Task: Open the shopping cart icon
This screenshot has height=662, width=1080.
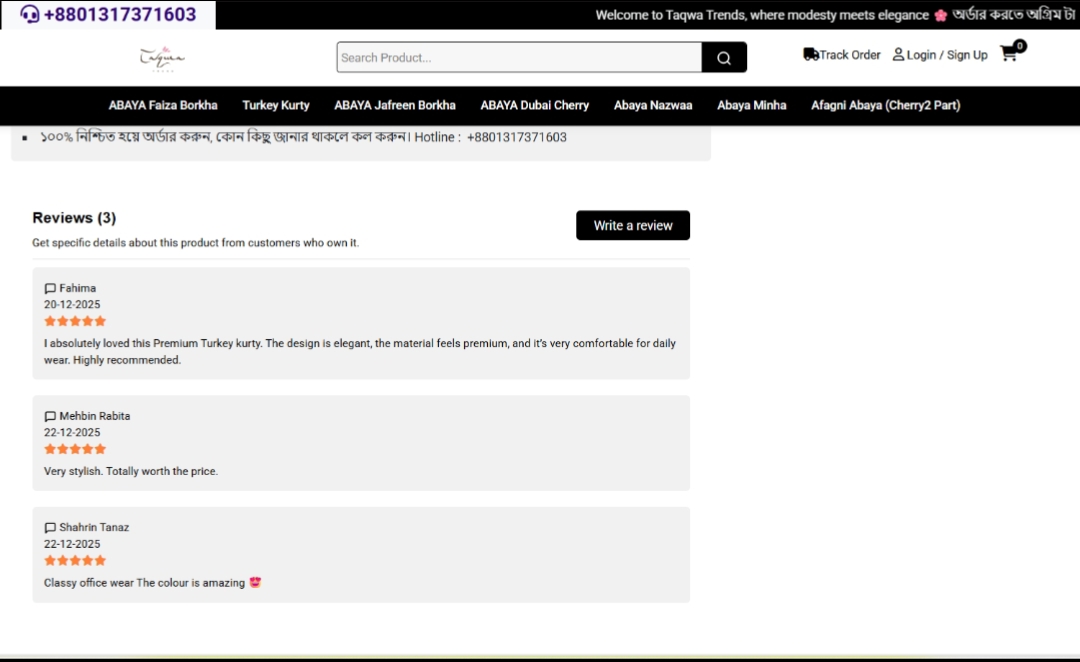Action: 1009,54
